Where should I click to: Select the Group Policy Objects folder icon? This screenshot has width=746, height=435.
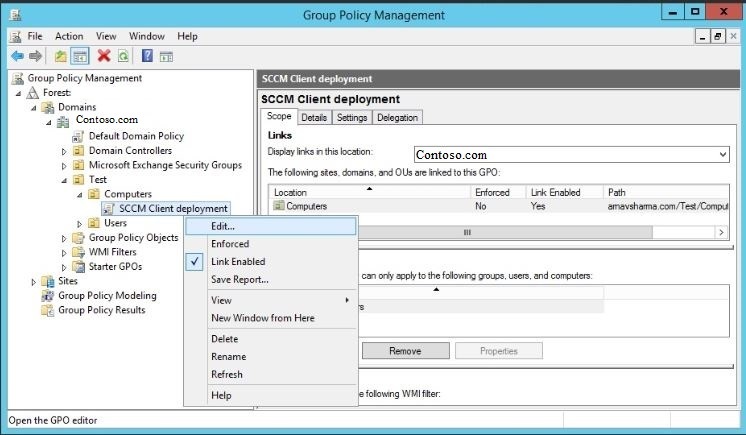click(x=78, y=237)
